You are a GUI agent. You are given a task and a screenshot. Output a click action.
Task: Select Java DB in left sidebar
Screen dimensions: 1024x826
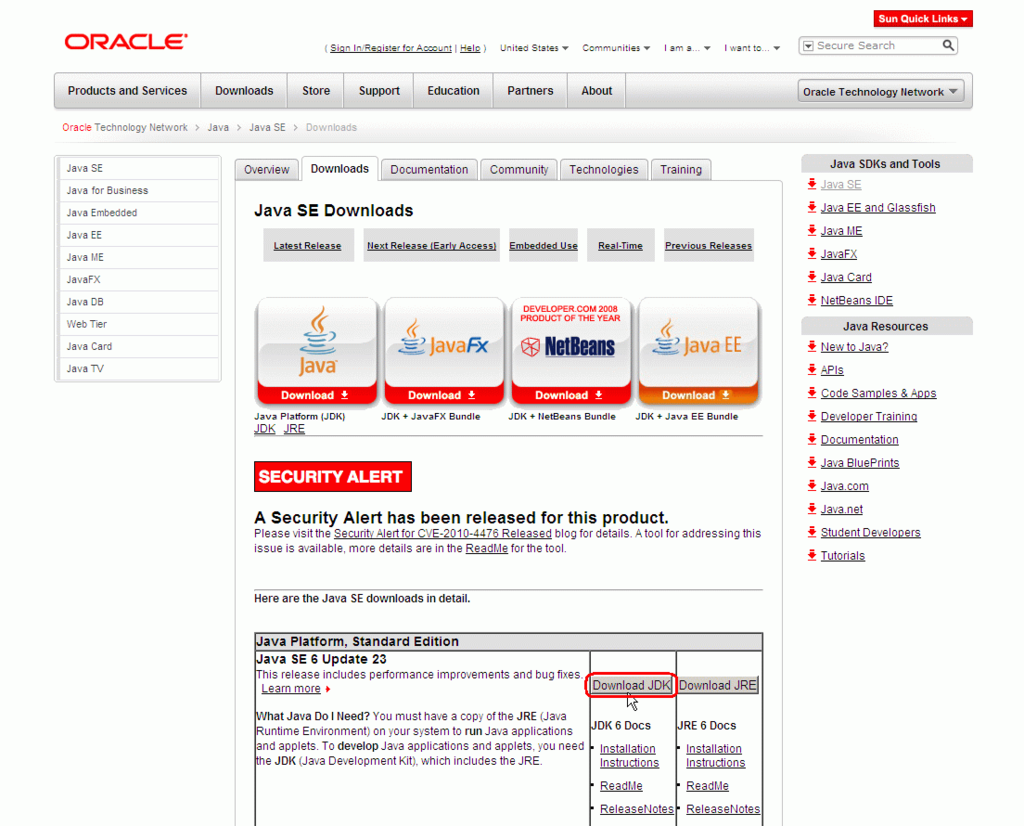pos(138,302)
